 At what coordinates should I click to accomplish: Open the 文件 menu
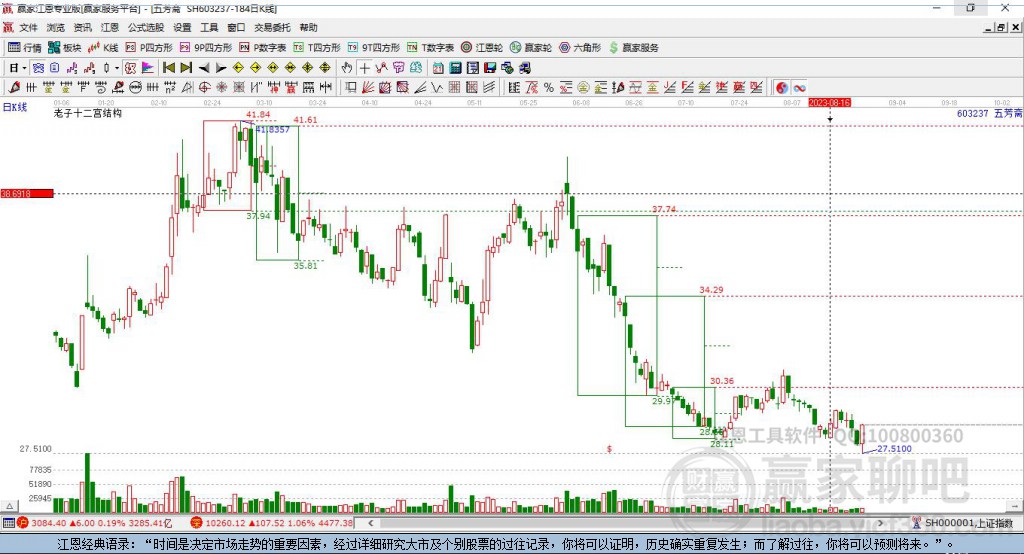coord(28,27)
